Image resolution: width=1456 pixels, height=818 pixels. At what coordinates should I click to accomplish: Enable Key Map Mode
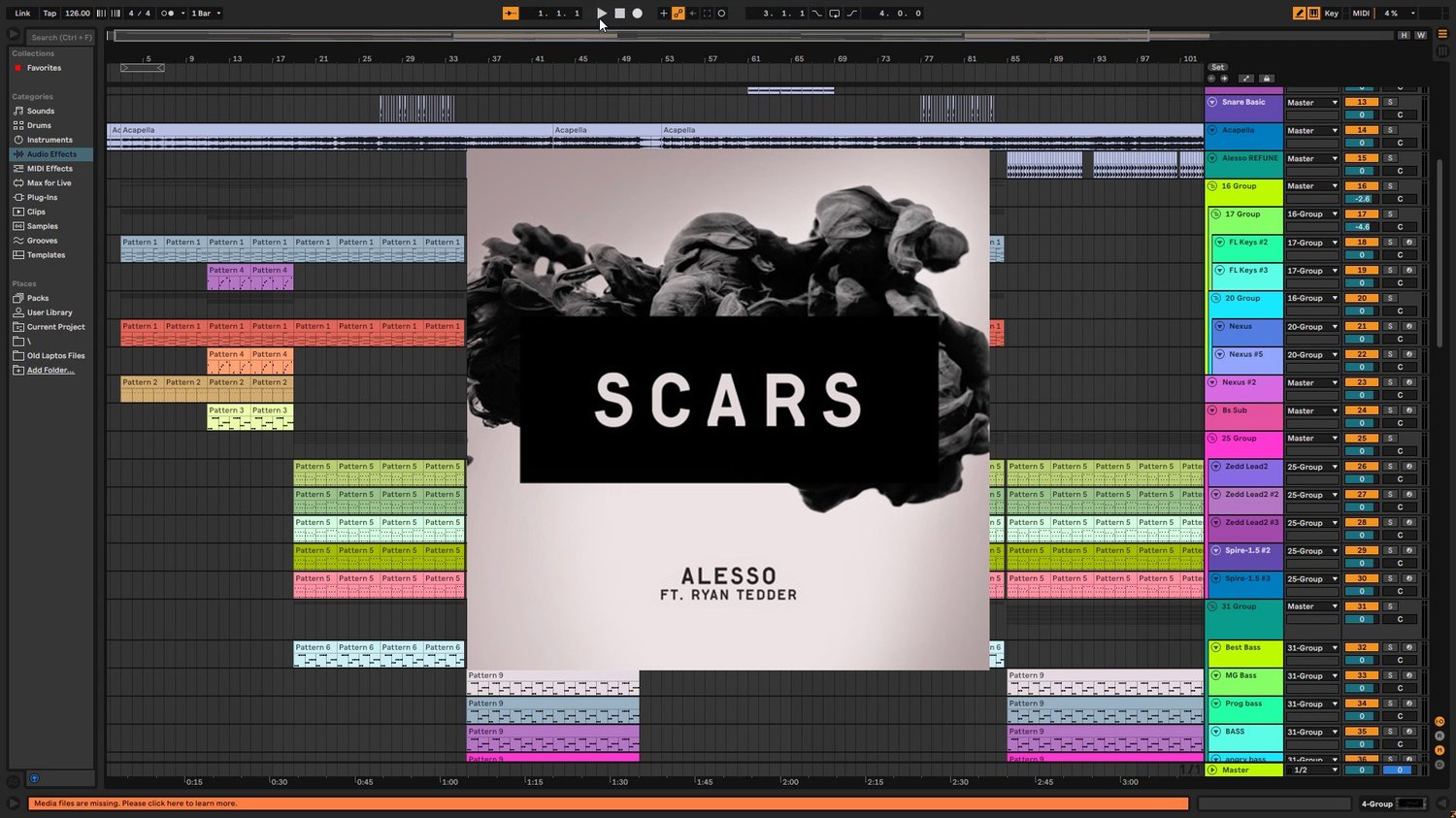pyautogui.click(x=1332, y=14)
